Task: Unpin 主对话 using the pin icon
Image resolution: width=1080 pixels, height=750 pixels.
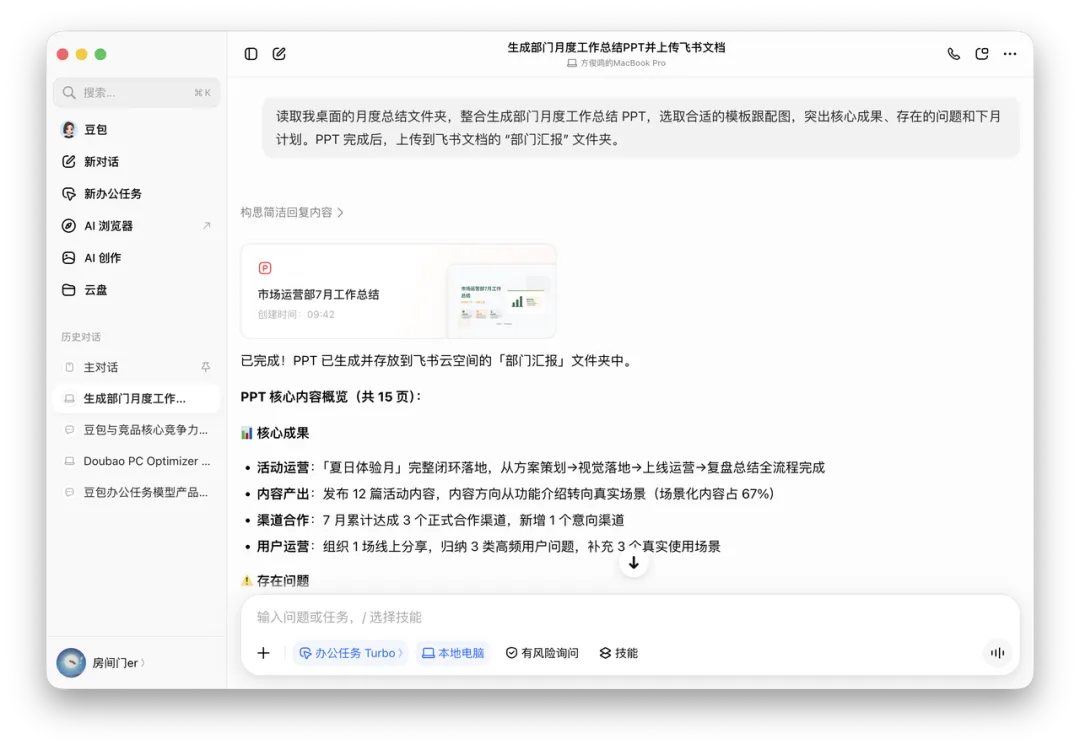Action: point(205,367)
